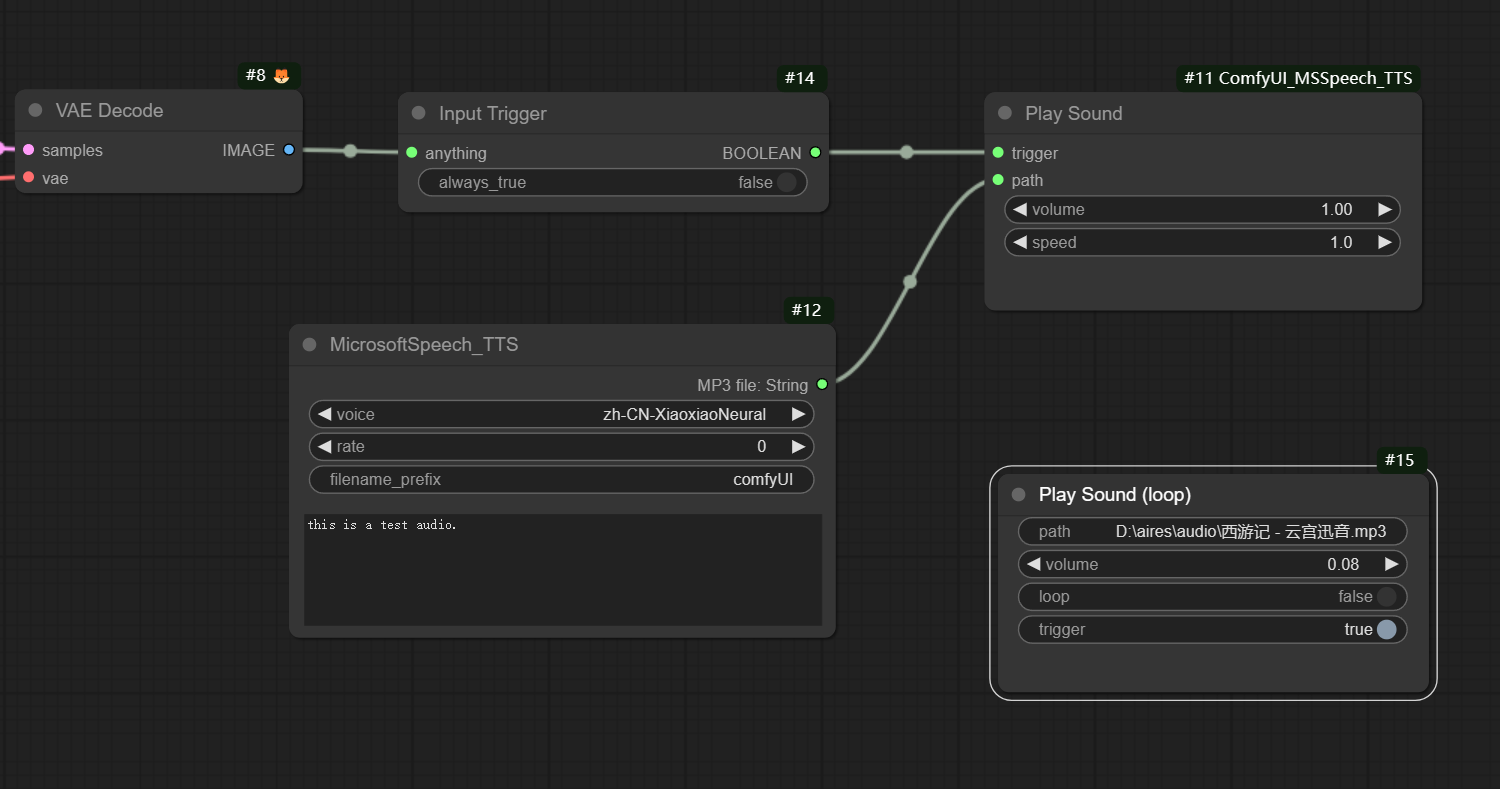The image size is (1500, 789).
Task: Raise volume in the Play Sound (loop) node
Action: 1391,564
